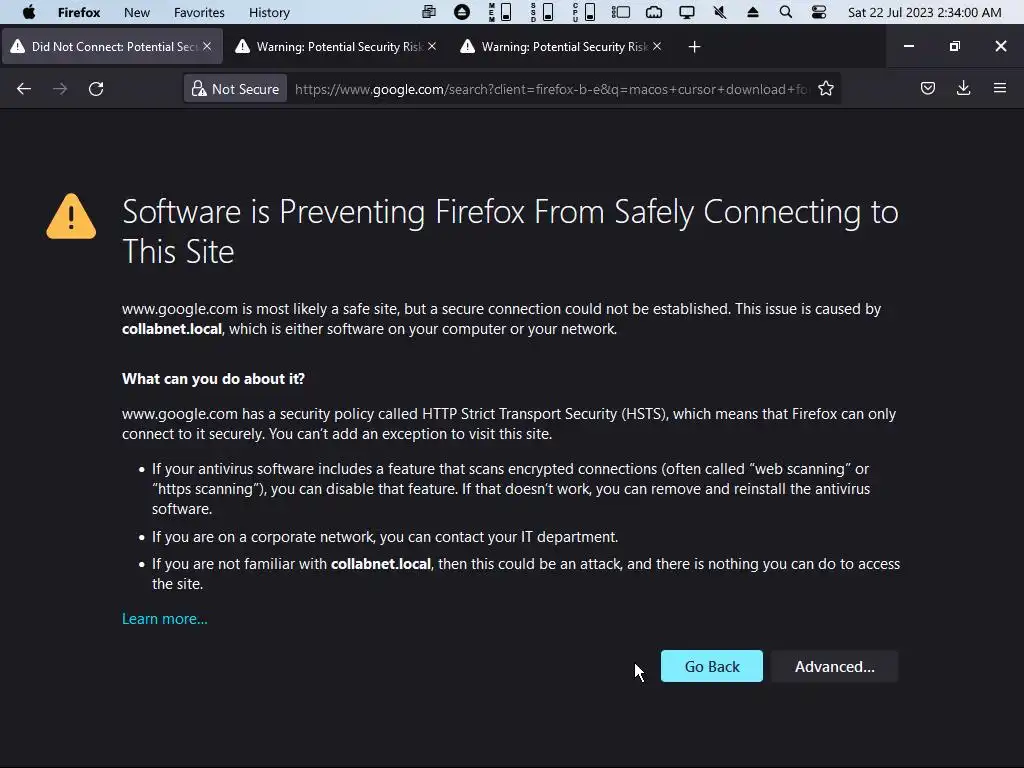
Task: Open the Apple menu
Action: 29,12
